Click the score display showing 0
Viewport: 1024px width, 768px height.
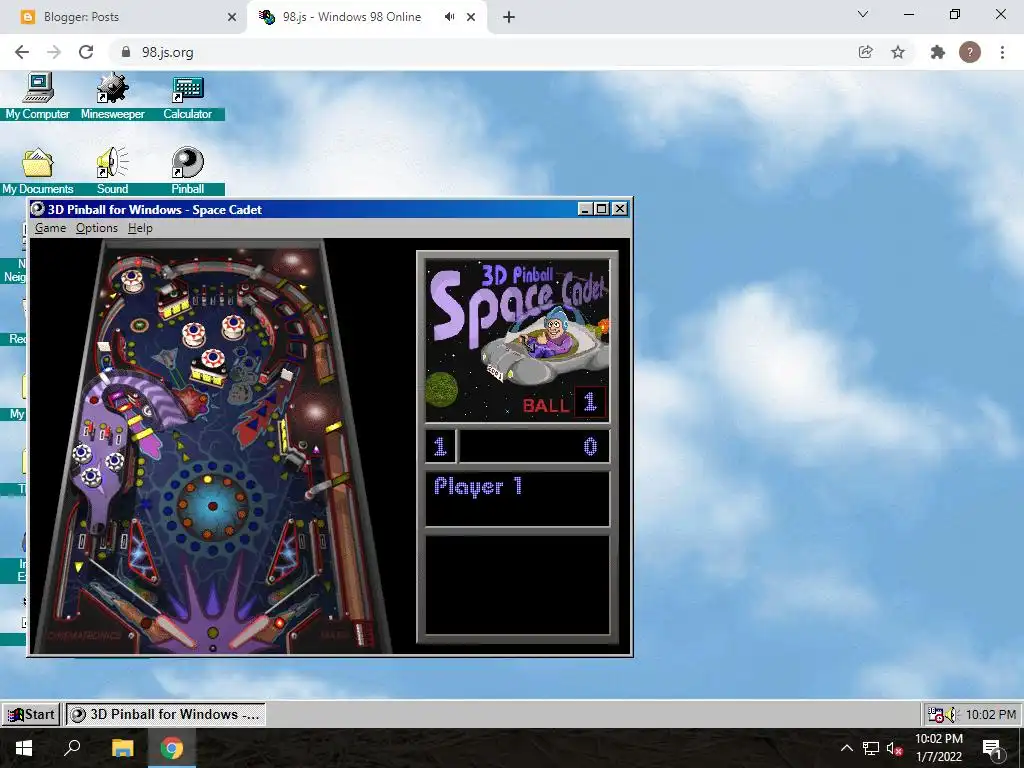pos(534,447)
